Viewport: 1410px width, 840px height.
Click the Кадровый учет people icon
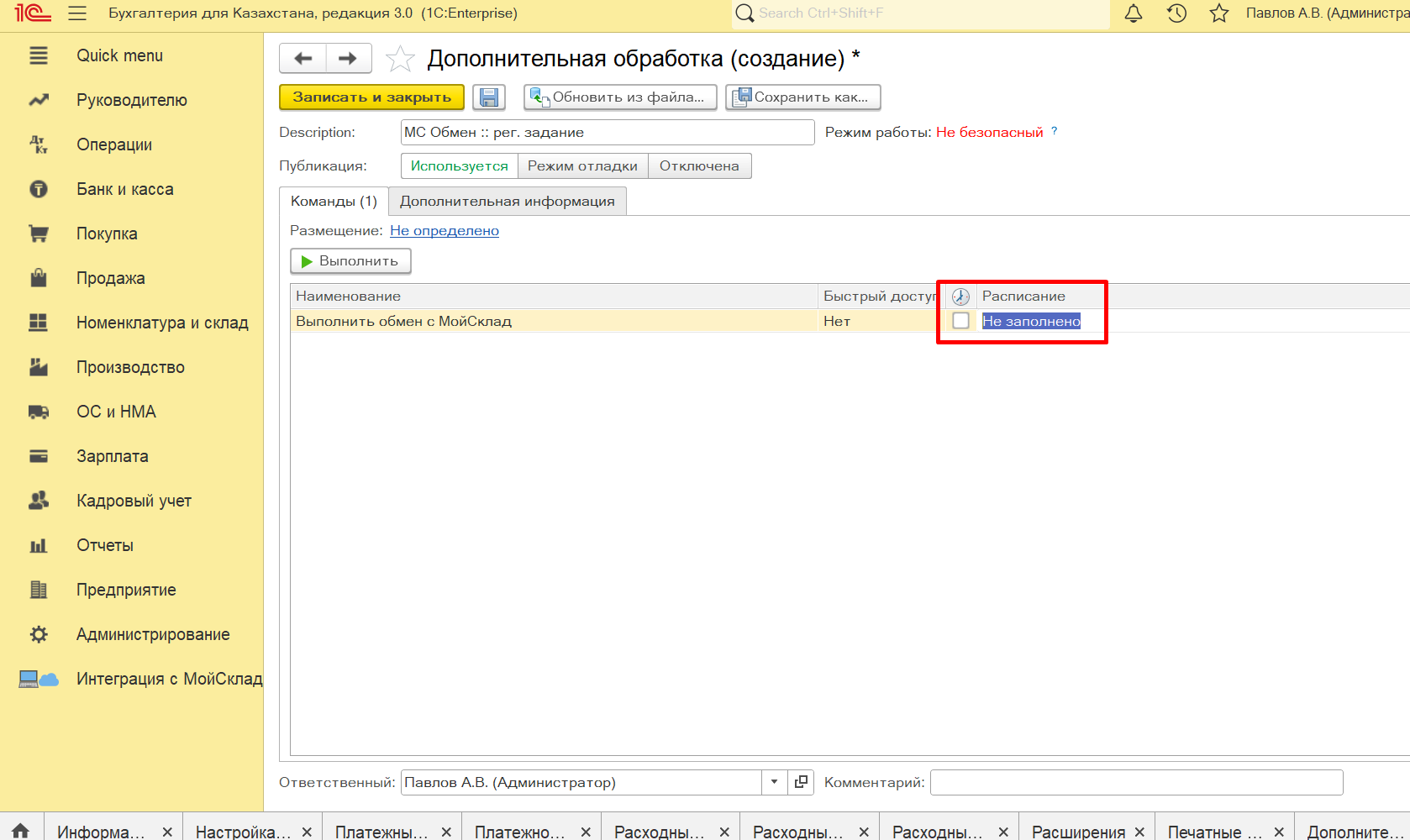39,501
